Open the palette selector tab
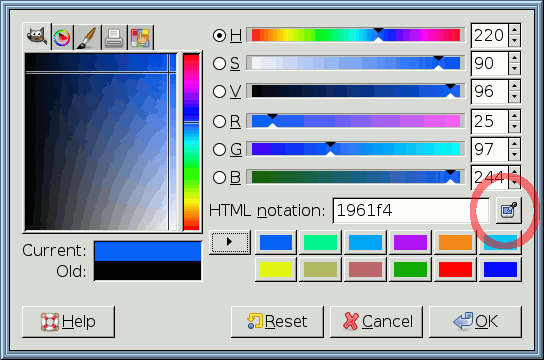 pos(140,37)
